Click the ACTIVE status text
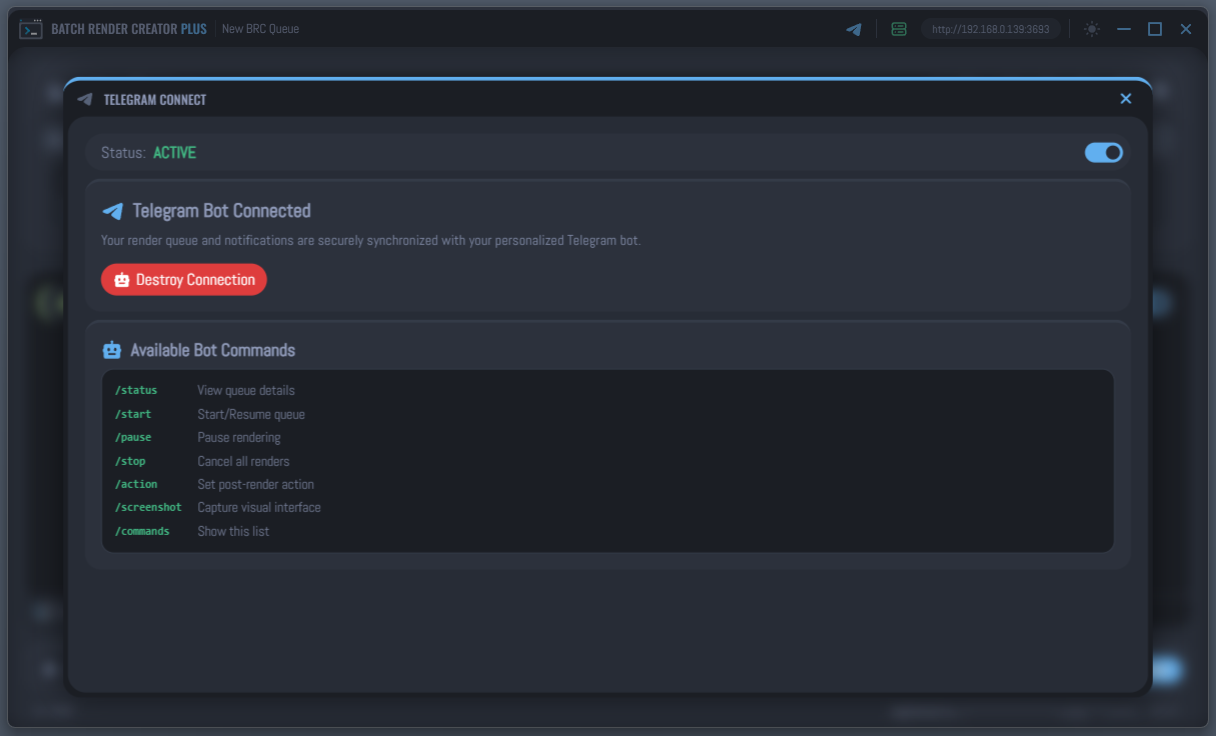The width and height of the screenshot is (1216, 736). tap(175, 153)
